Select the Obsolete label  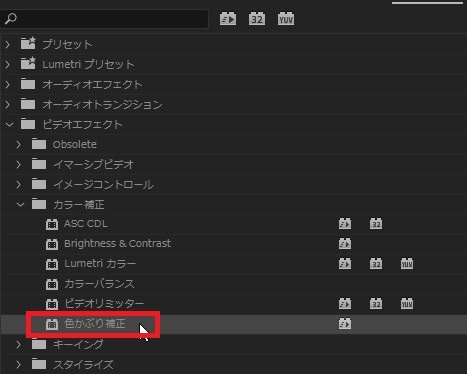coord(75,144)
